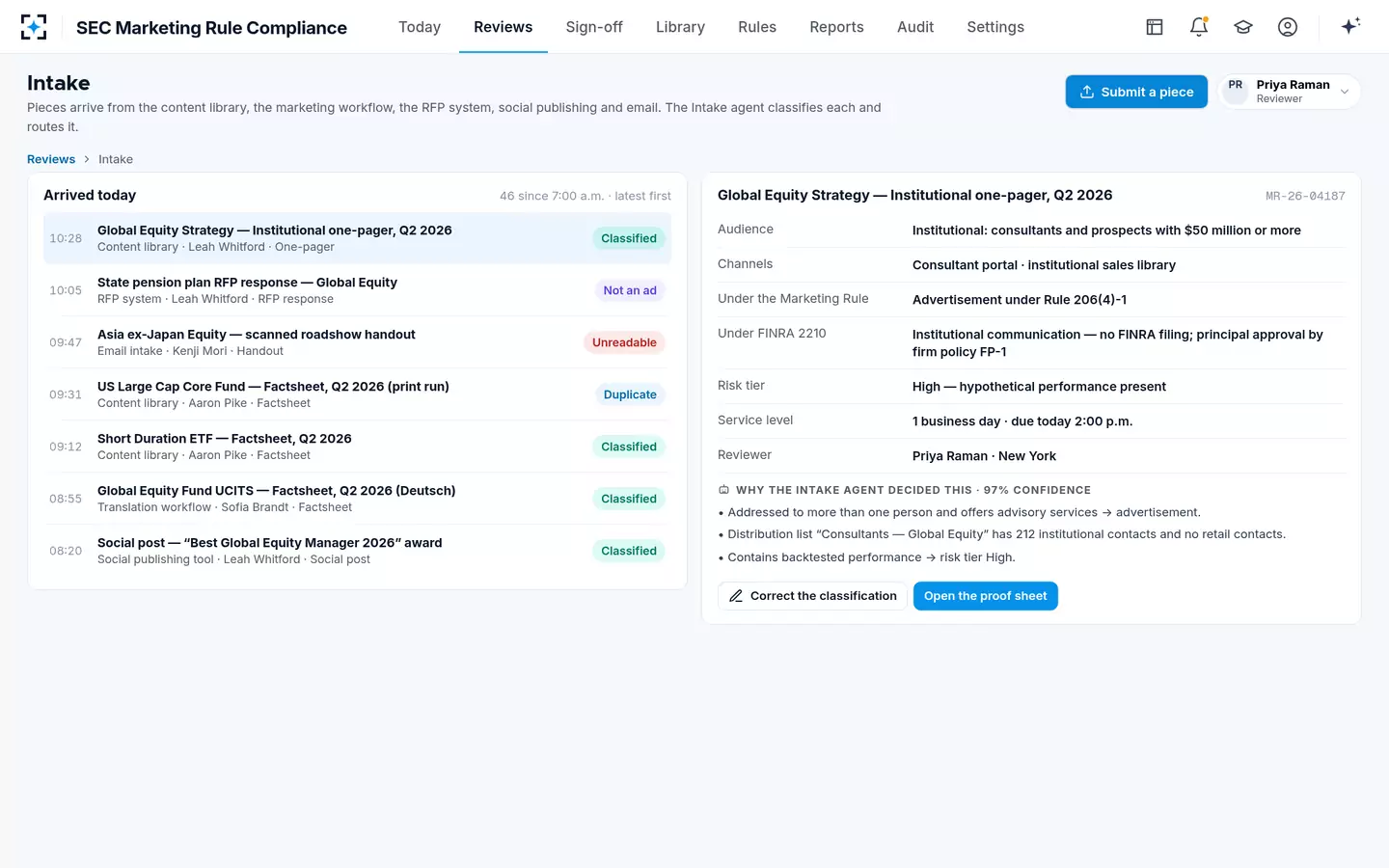
Task: Click the "Institutional communication — no FINRA filing" value
Action: click(1118, 343)
